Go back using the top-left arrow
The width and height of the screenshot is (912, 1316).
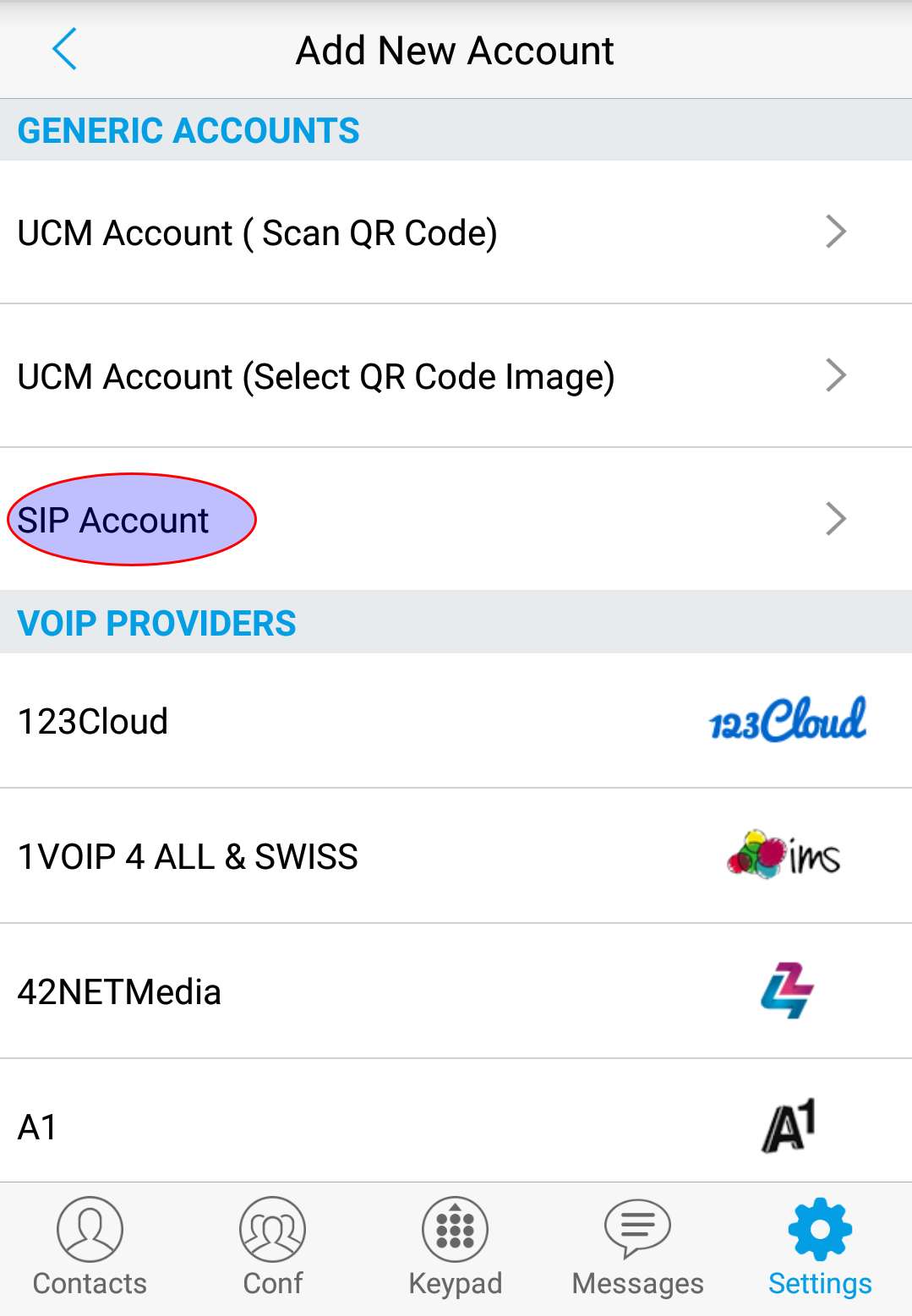pos(64,49)
